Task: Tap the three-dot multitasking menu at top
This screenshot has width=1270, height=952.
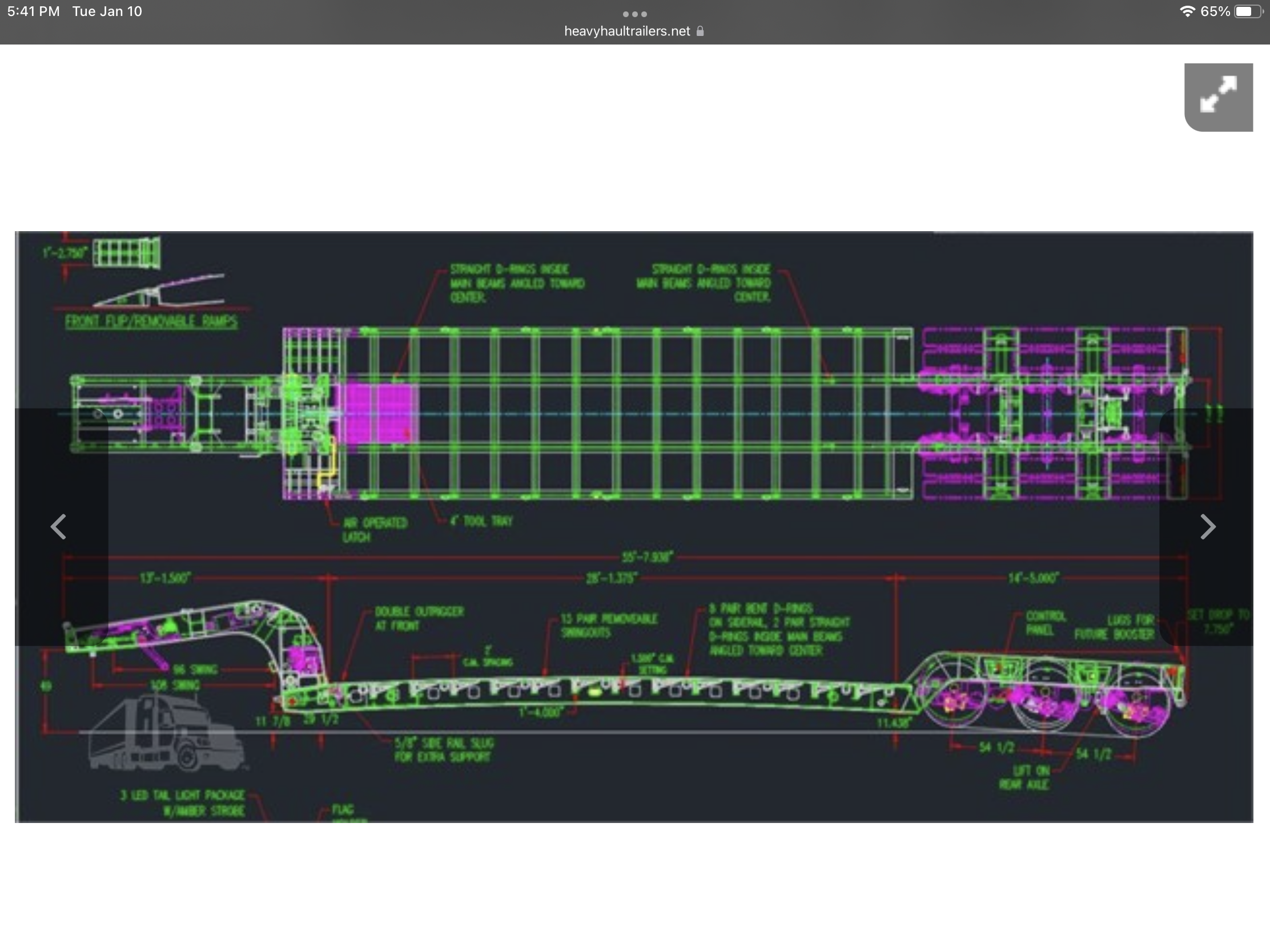Action: [x=634, y=14]
